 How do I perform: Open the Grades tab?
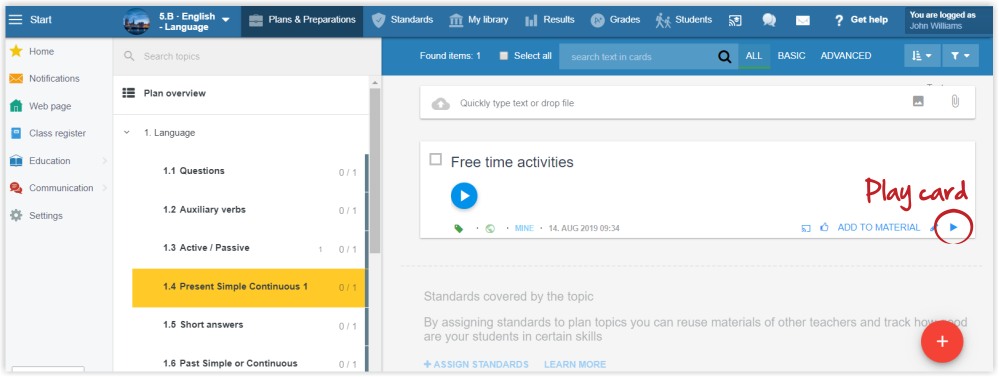pos(615,20)
